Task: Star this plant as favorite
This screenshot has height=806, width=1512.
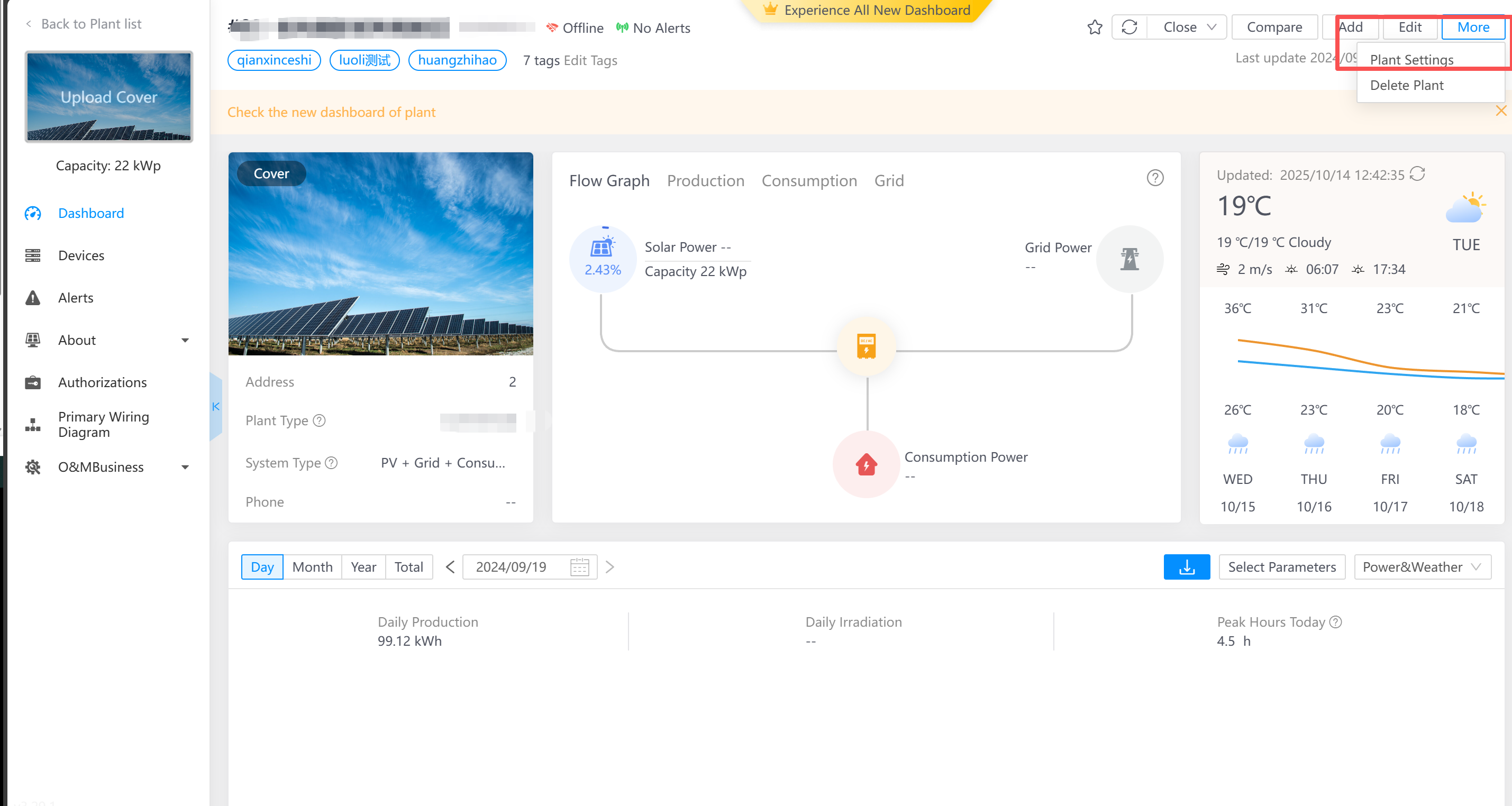Action: (x=1095, y=27)
